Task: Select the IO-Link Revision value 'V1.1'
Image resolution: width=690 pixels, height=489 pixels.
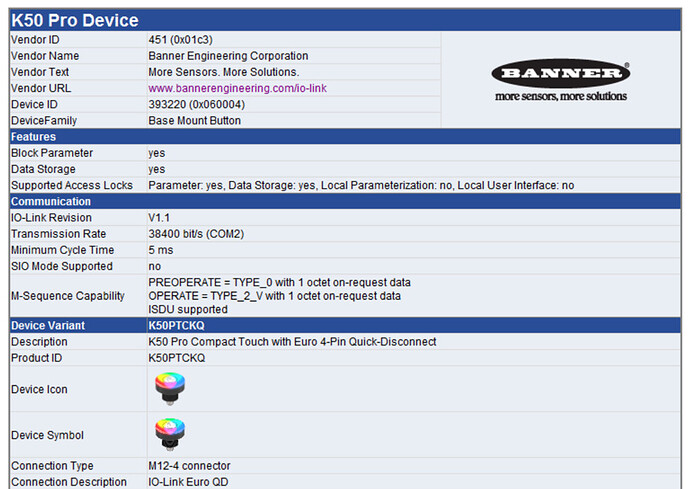Action: click(x=159, y=217)
